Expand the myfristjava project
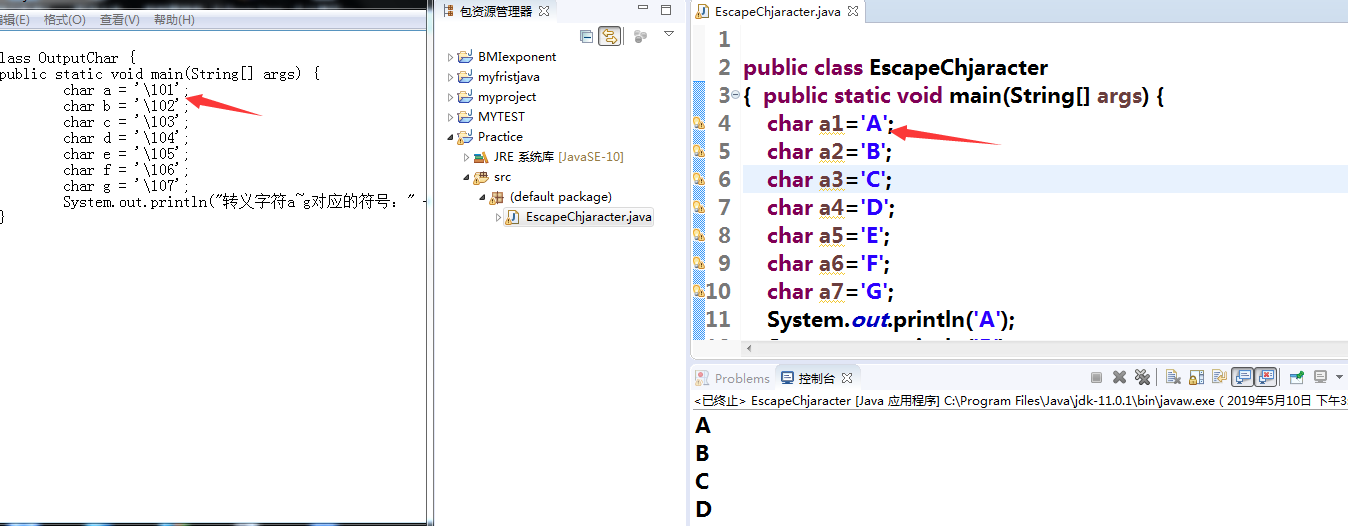The width and height of the screenshot is (1348, 526). click(x=450, y=77)
